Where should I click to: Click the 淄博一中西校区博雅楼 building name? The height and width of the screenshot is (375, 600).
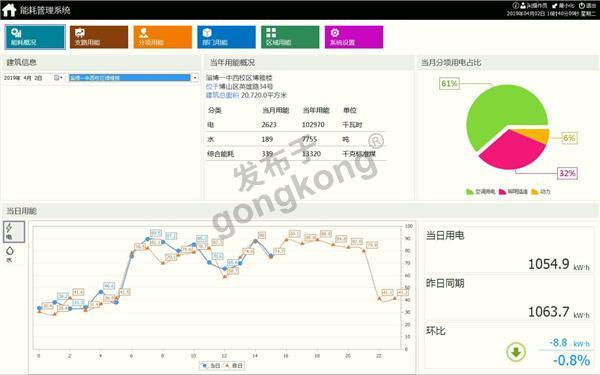(x=239, y=78)
